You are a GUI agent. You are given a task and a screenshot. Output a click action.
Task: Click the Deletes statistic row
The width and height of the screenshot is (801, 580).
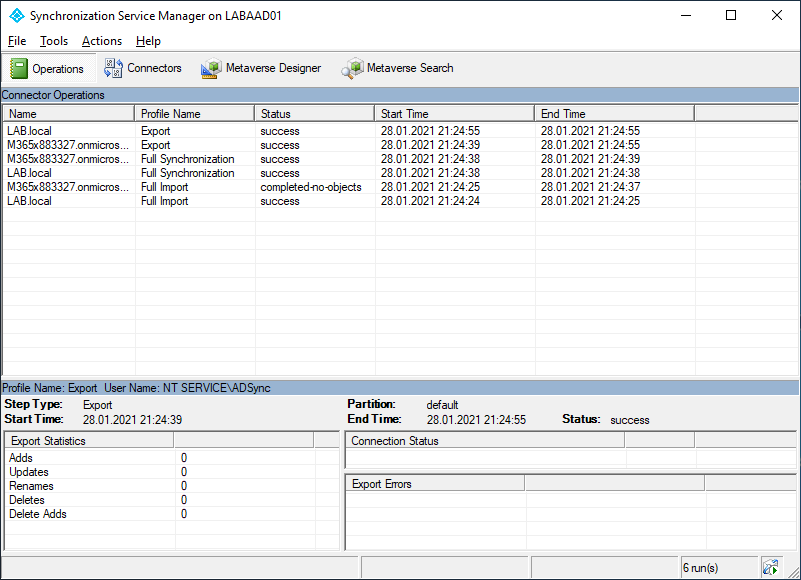(172, 500)
